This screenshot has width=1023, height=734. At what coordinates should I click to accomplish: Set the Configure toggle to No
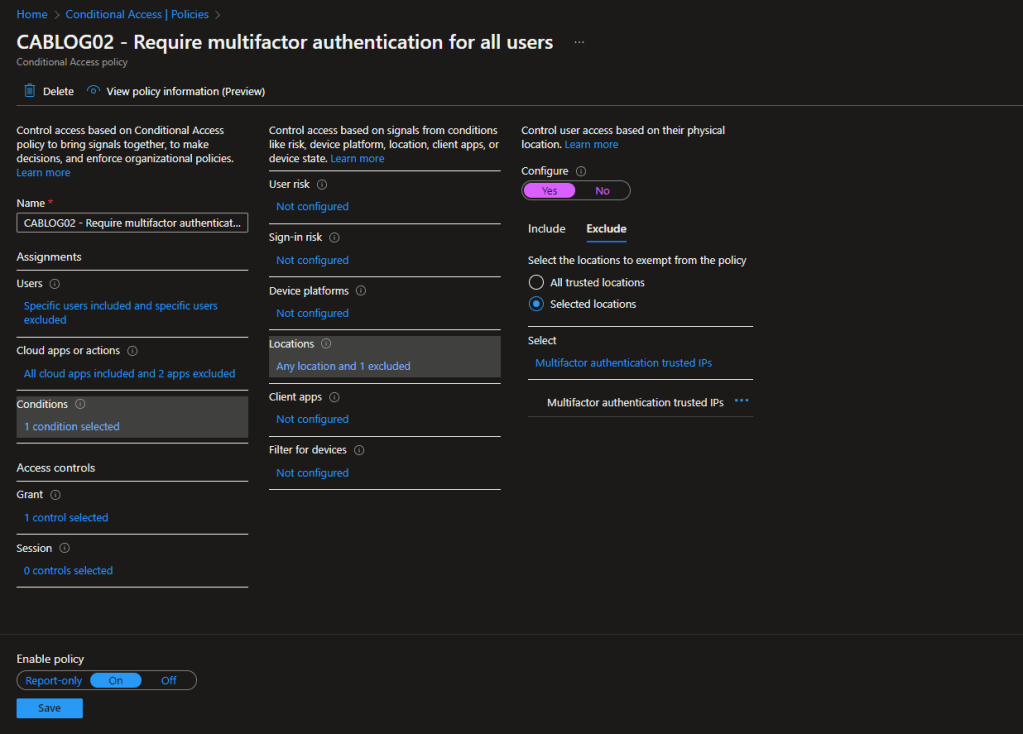(602, 191)
